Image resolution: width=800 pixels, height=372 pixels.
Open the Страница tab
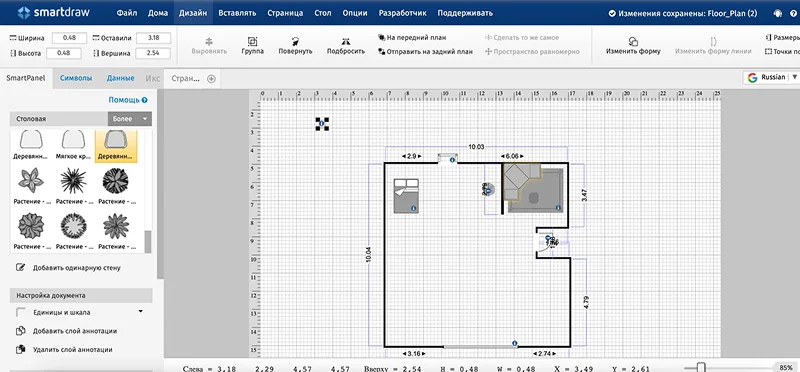coord(285,13)
